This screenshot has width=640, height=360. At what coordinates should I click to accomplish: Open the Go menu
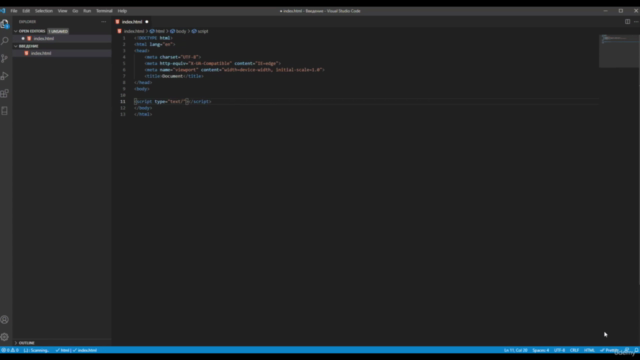click(75, 11)
